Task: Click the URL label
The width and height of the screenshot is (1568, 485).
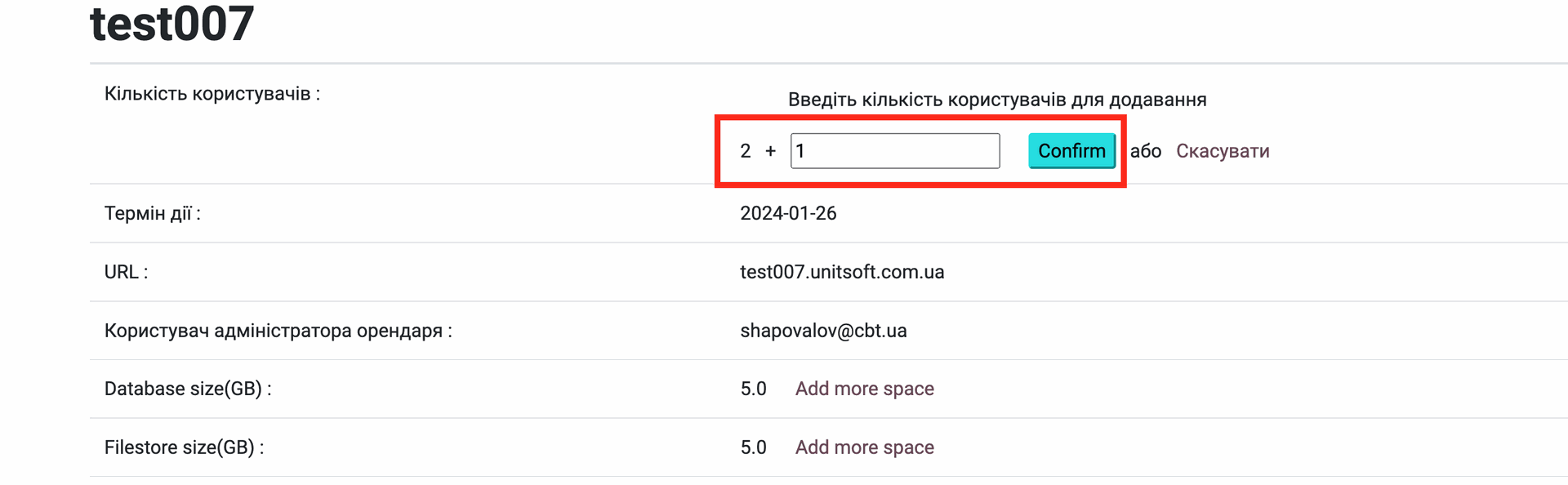Action: coord(127,272)
